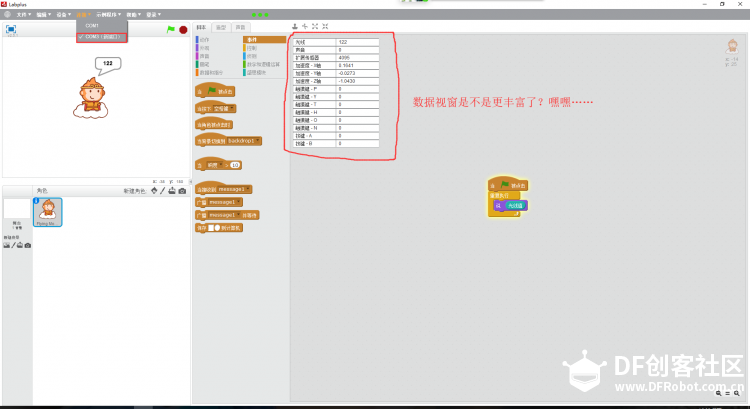Click the monkey sprite on the stage
The height and width of the screenshot is (409, 750).
(91, 99)
